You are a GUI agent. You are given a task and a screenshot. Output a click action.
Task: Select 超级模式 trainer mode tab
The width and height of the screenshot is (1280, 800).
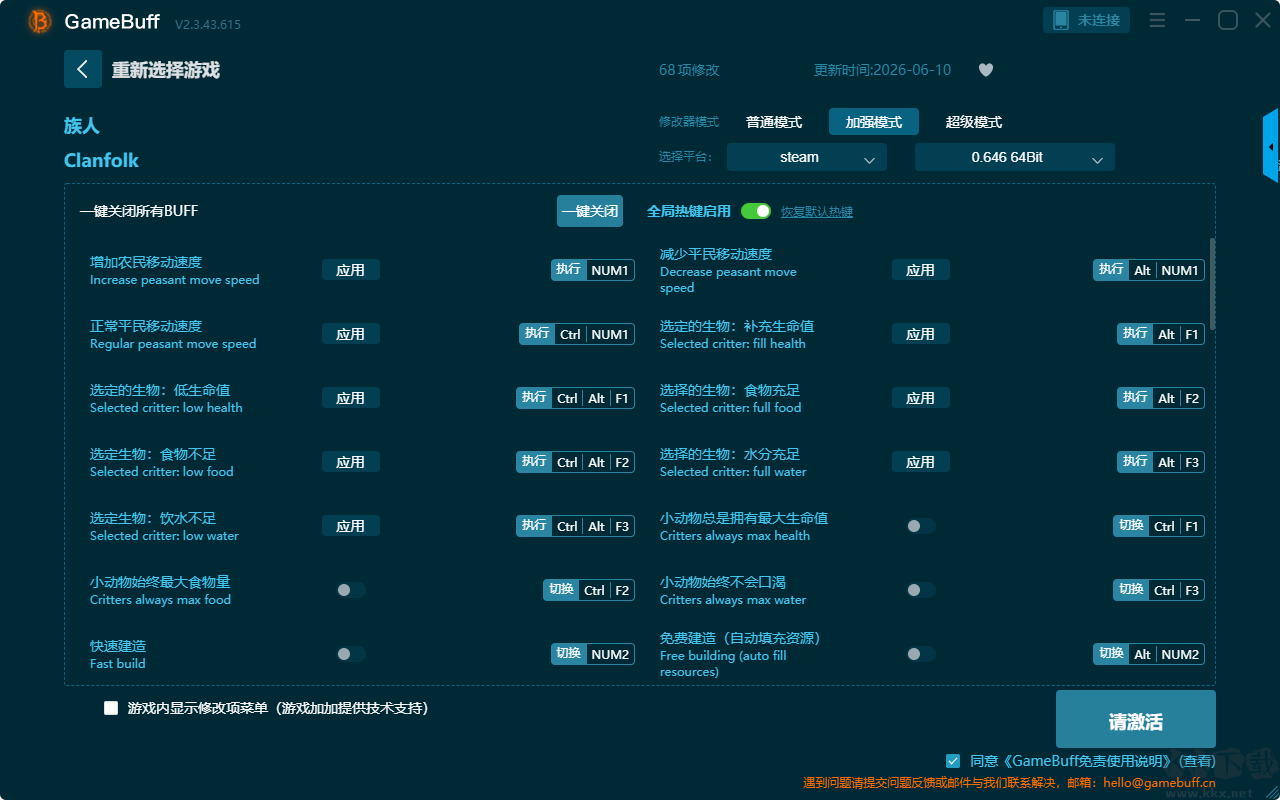coord(974,122)
